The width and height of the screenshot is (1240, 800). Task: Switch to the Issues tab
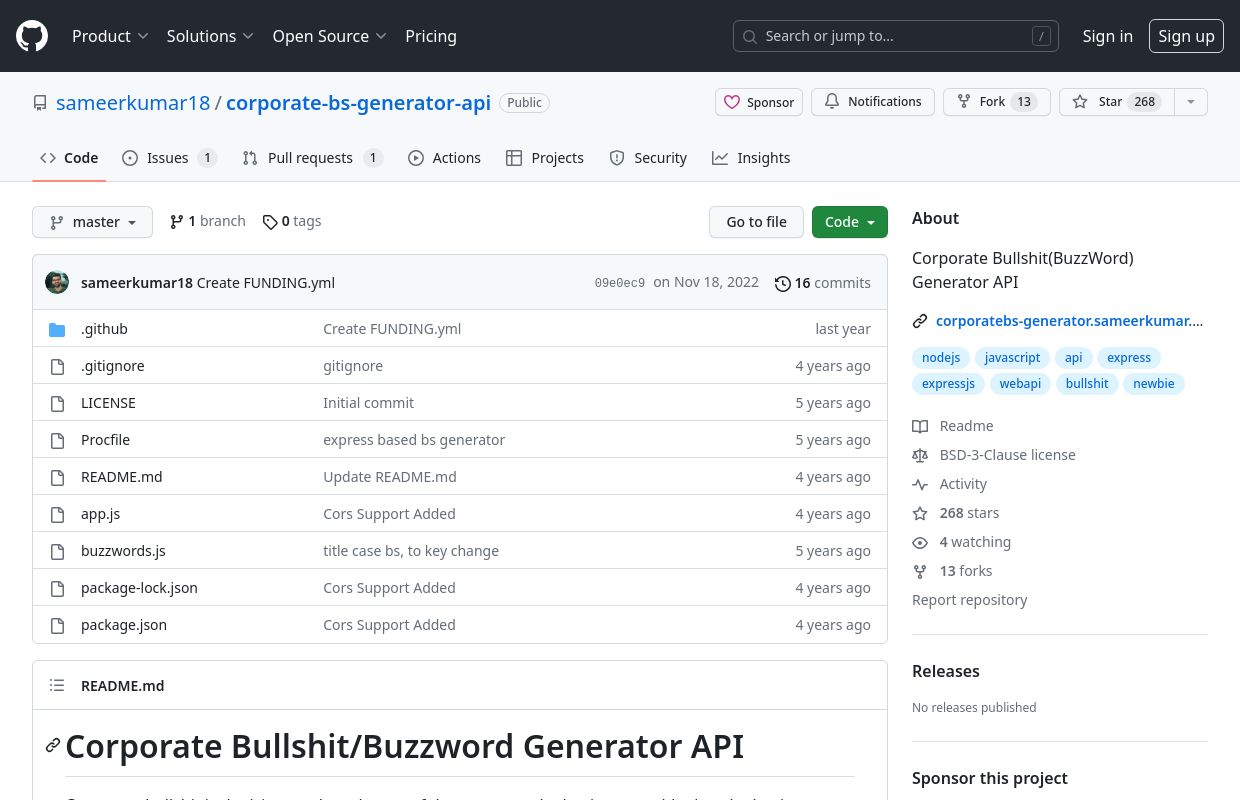click(x=169, y=158)
